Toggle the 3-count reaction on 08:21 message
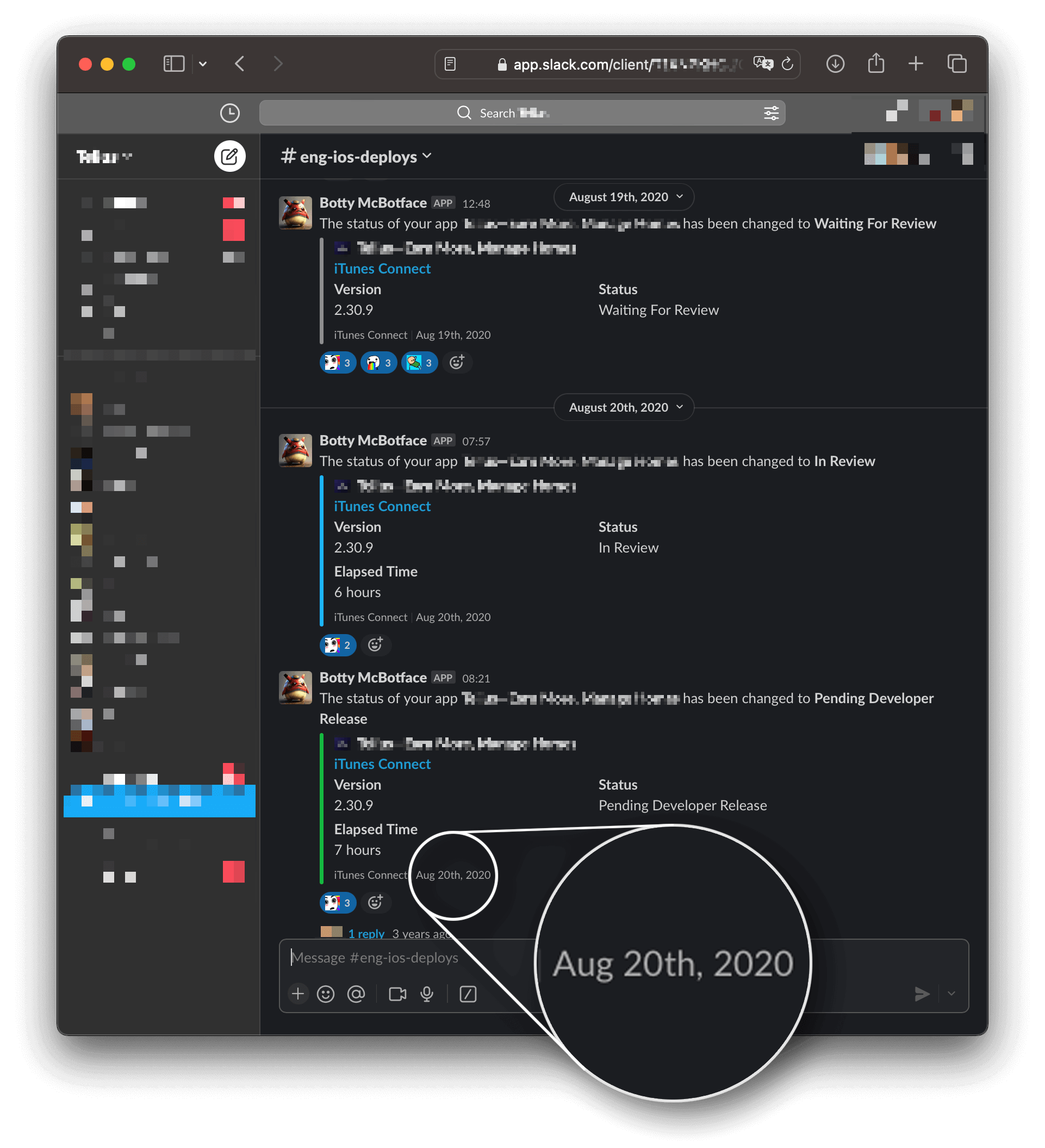1045x1148 pixels. point(338,903)
